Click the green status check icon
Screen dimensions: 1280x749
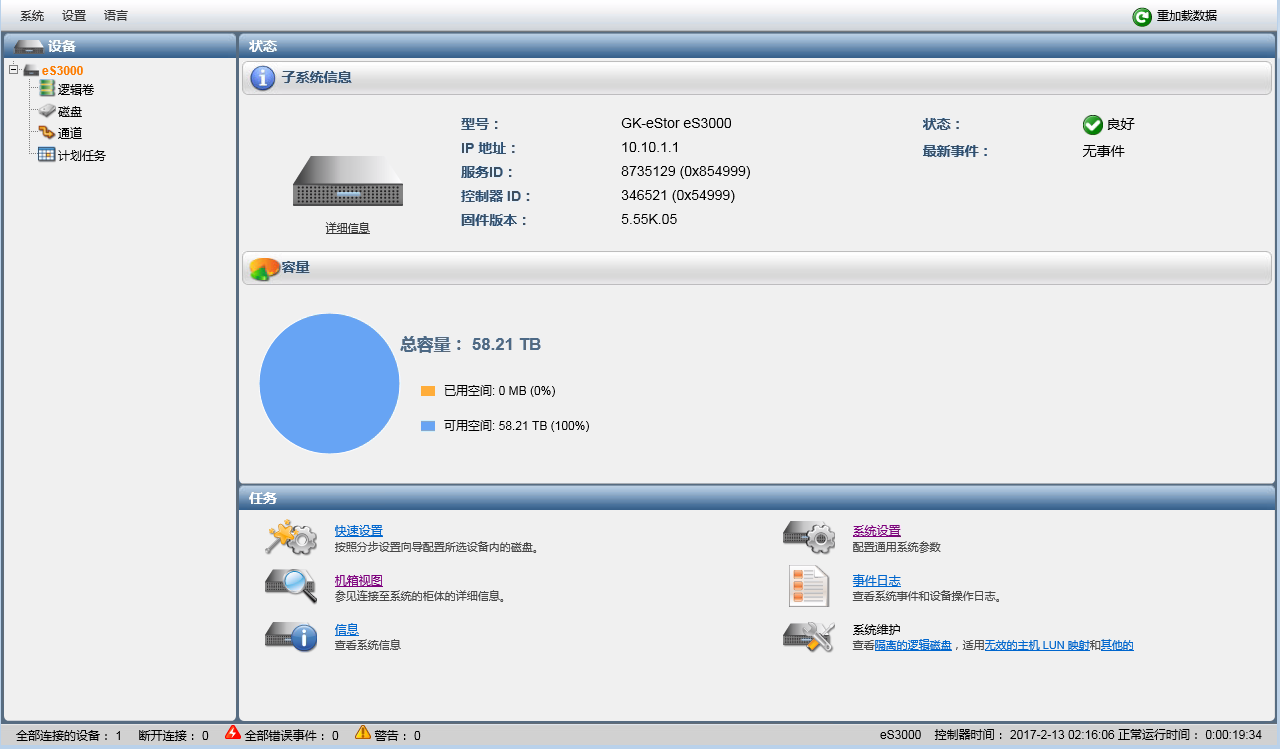click(1093, 125)
